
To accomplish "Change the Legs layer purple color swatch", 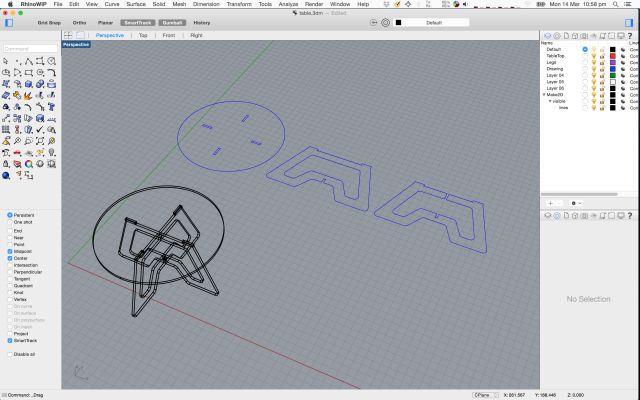I will coord(613,62).
